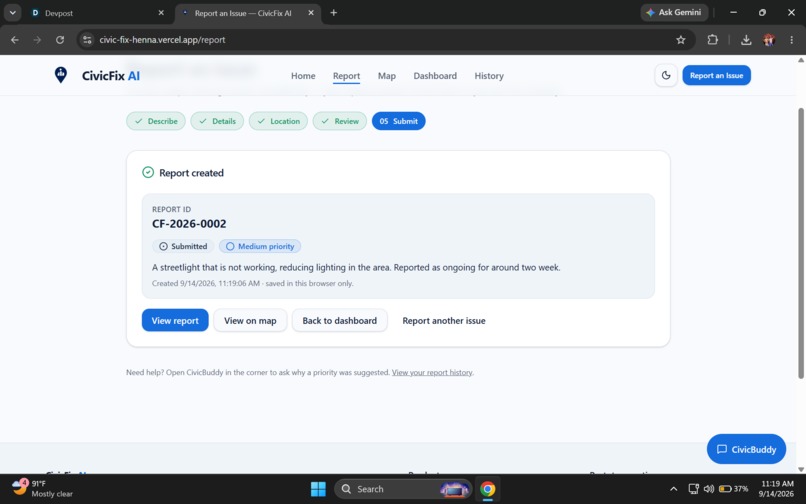Click the Chrome profile avatar

click(x=769, y=40)
